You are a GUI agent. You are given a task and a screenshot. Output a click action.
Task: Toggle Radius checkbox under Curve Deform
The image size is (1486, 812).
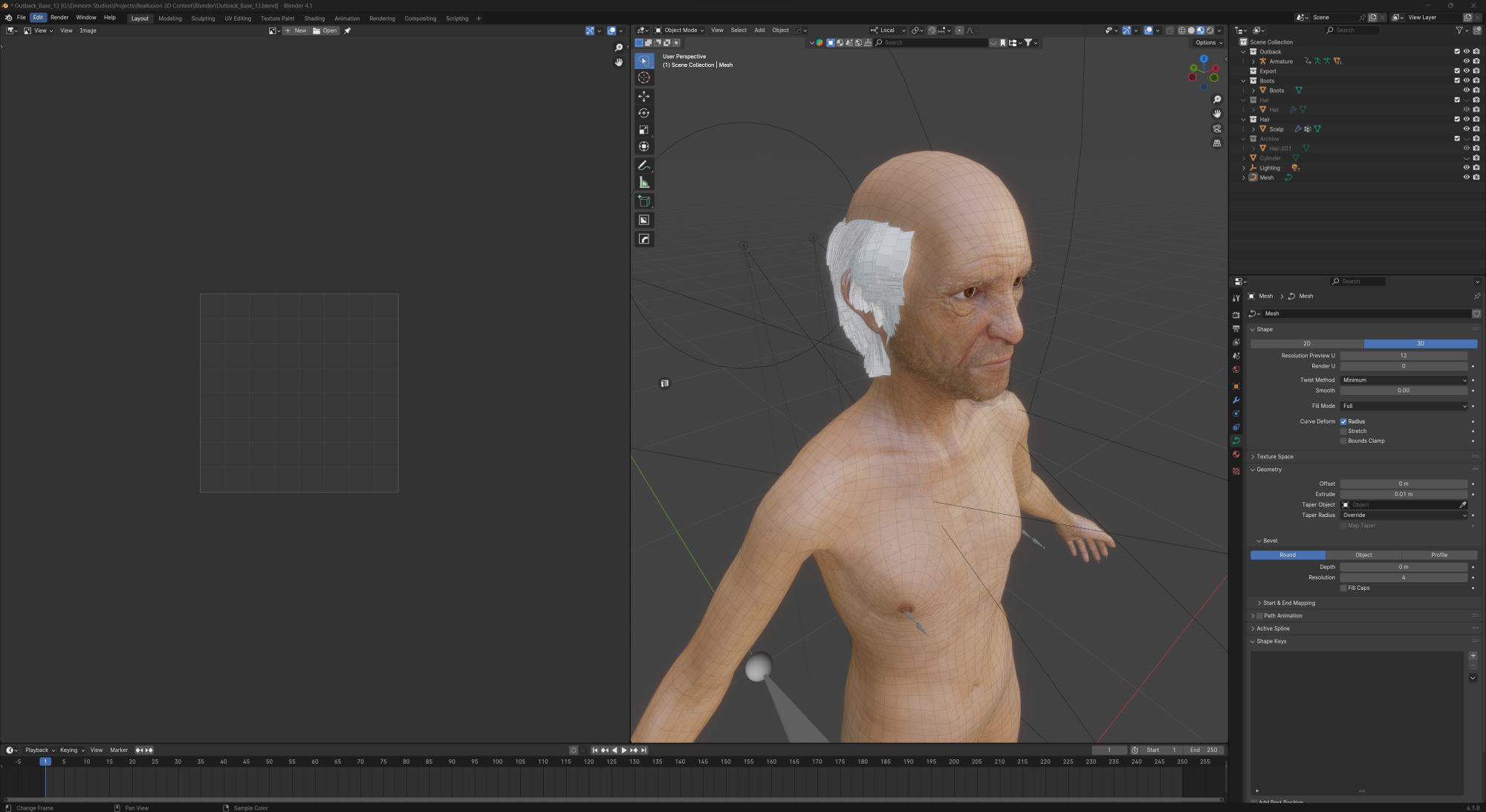(1343, 421)
